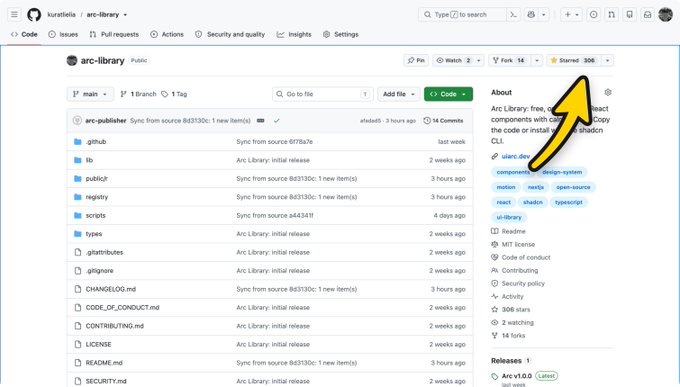Open the Add file dropdown
The width and height of the screenshot is (680, 387).
[399, 94]
